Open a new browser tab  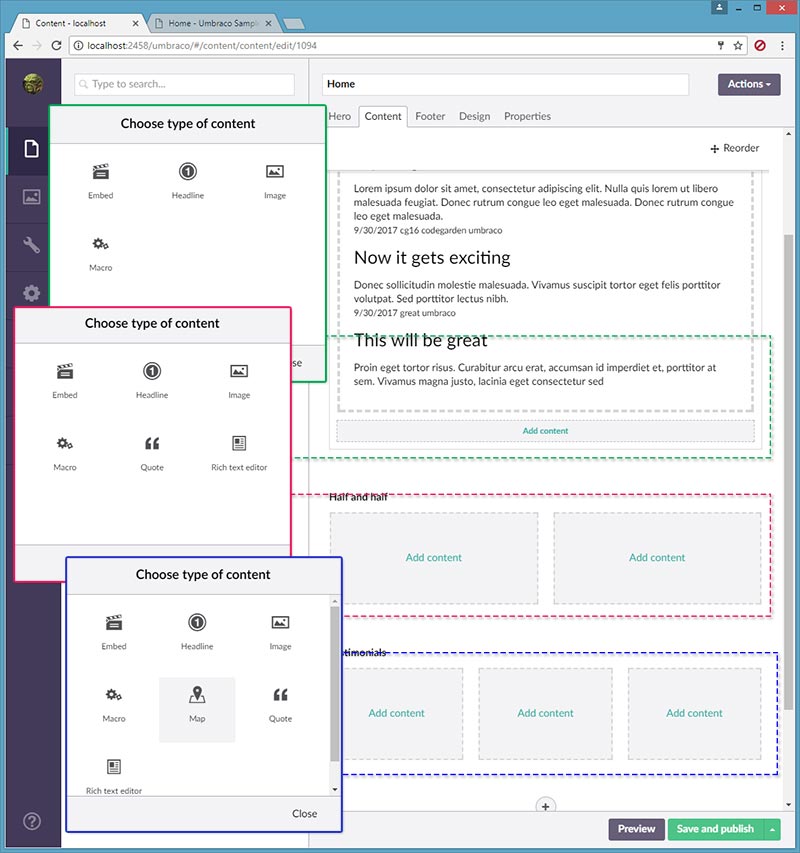coord(294,23)
